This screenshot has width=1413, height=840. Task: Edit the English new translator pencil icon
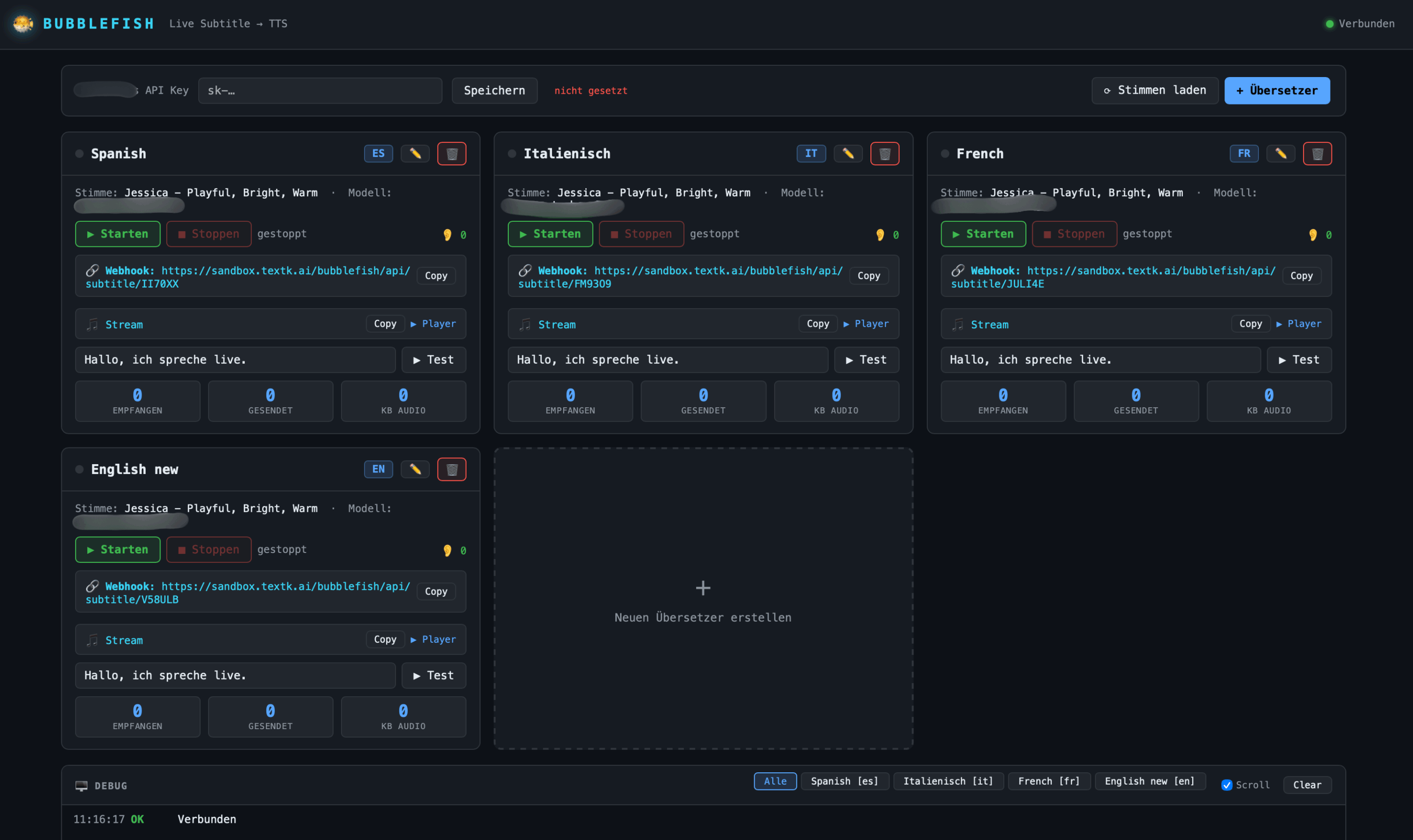pyautogui.click(x=415, y=469)
